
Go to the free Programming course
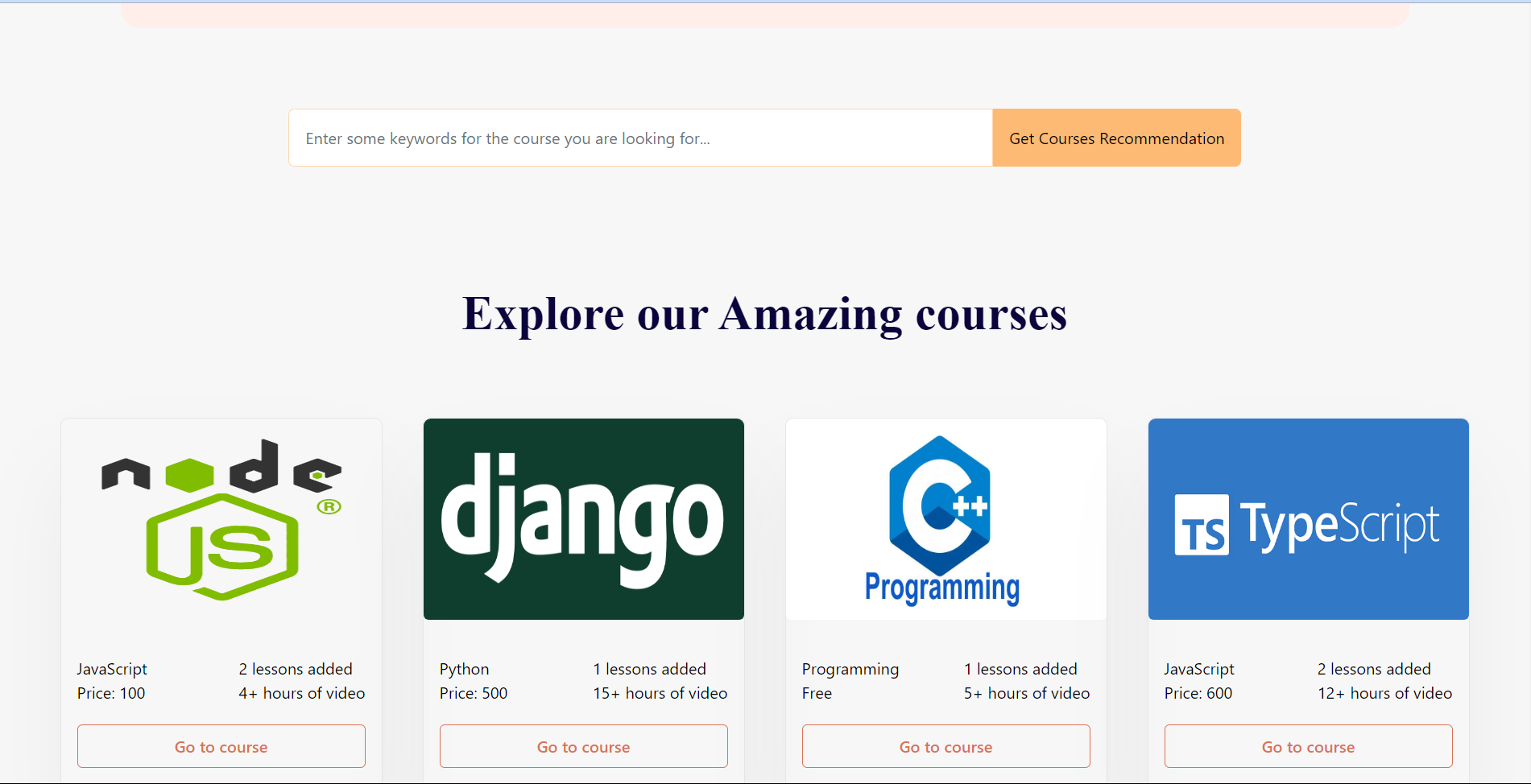click(946, 746)
